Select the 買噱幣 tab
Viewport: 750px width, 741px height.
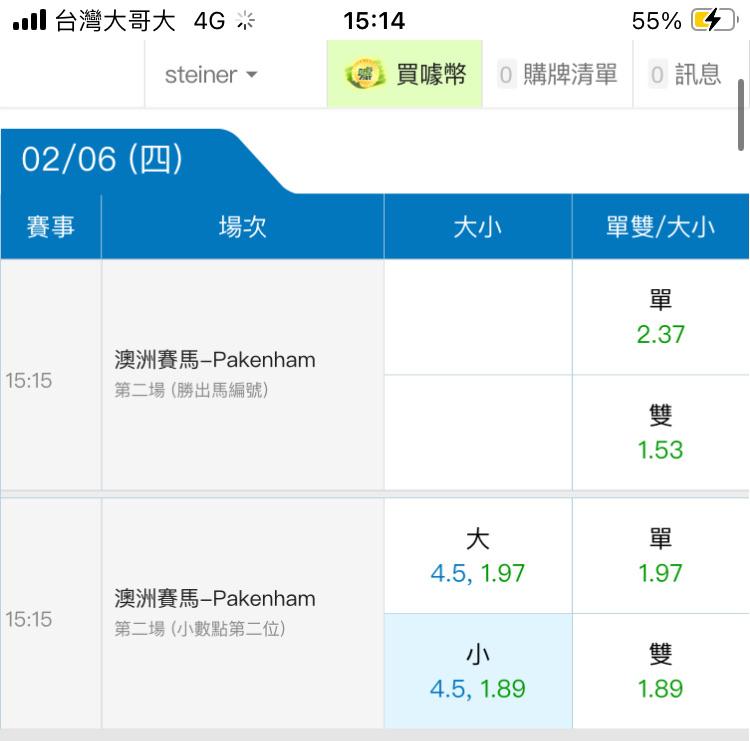pos(405,74)
